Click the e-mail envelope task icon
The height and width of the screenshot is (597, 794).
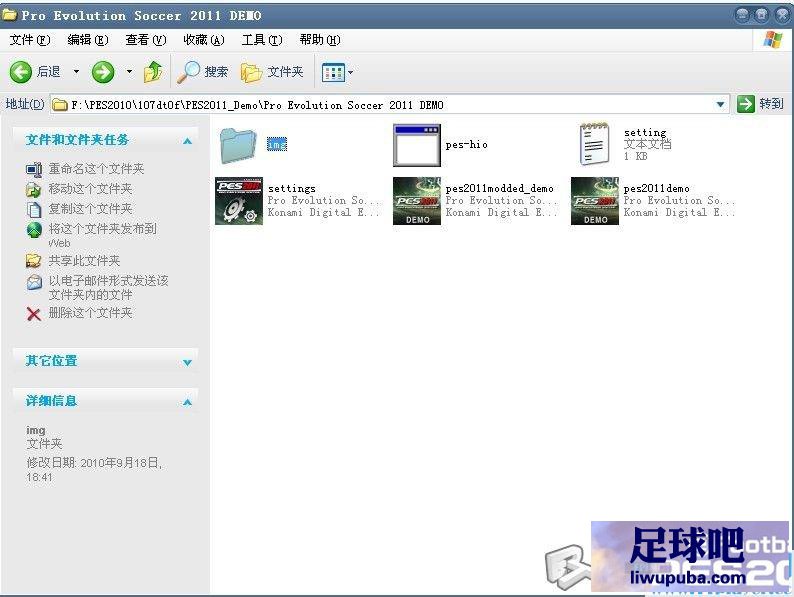point(34,282)
